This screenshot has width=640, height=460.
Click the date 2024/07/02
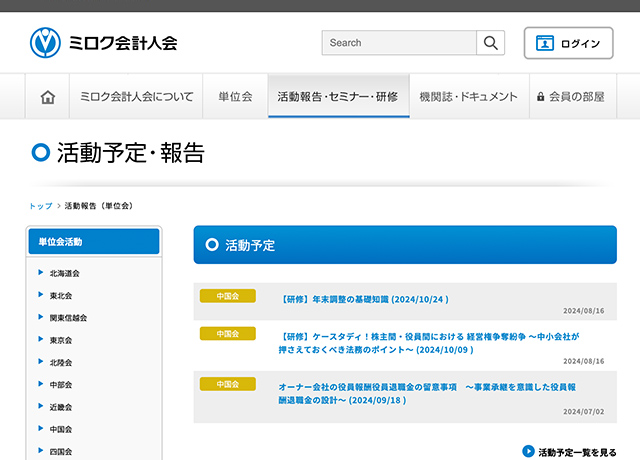pyautogui.click(x=584, y=412)
